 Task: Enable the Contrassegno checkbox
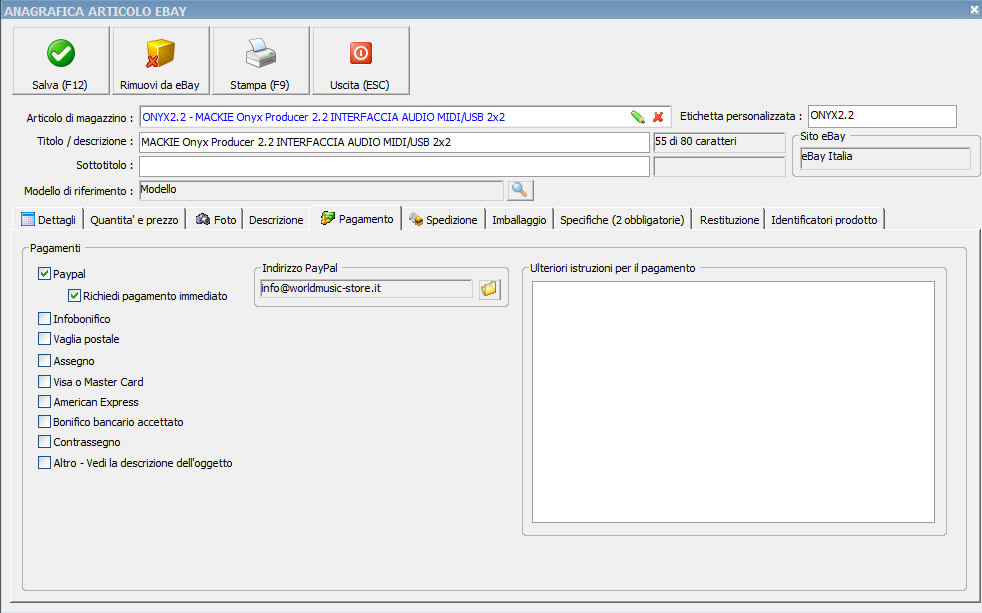click(x=44, y=441)
